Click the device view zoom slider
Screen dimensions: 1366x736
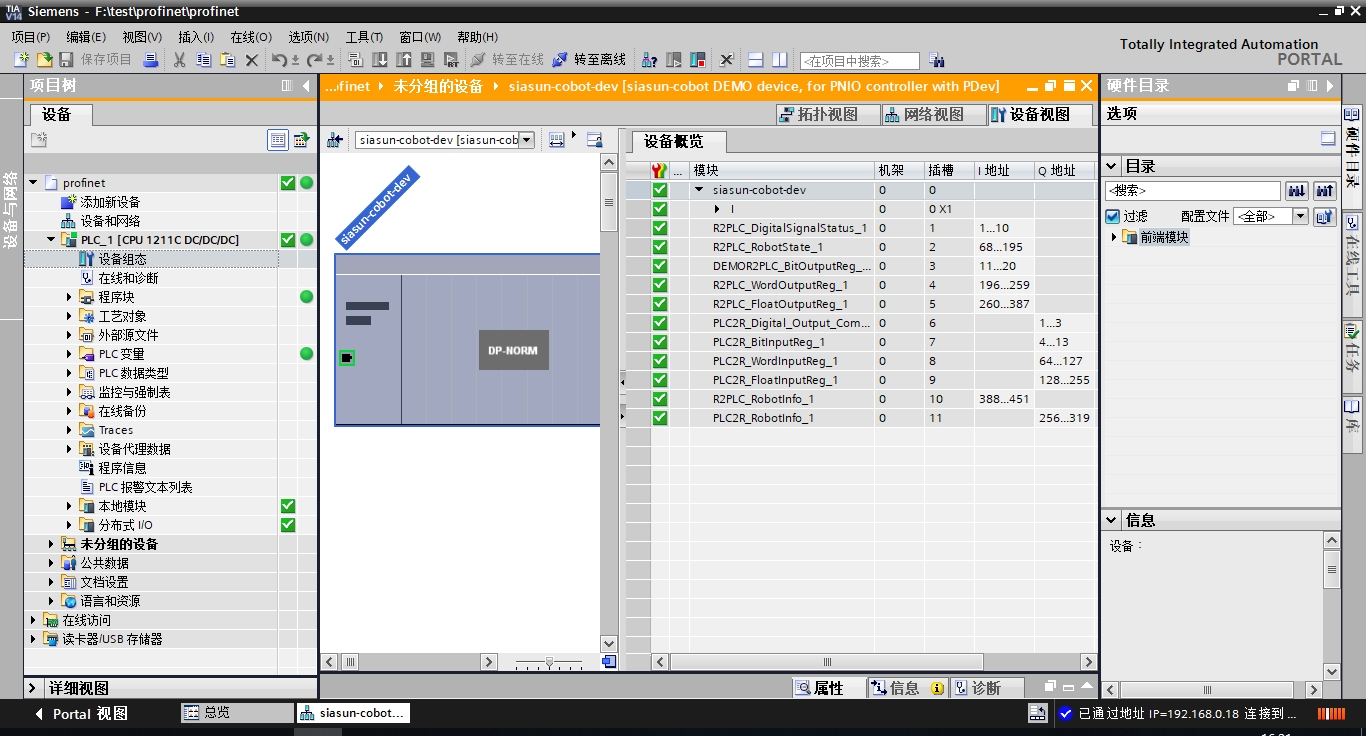pos(549,662)
